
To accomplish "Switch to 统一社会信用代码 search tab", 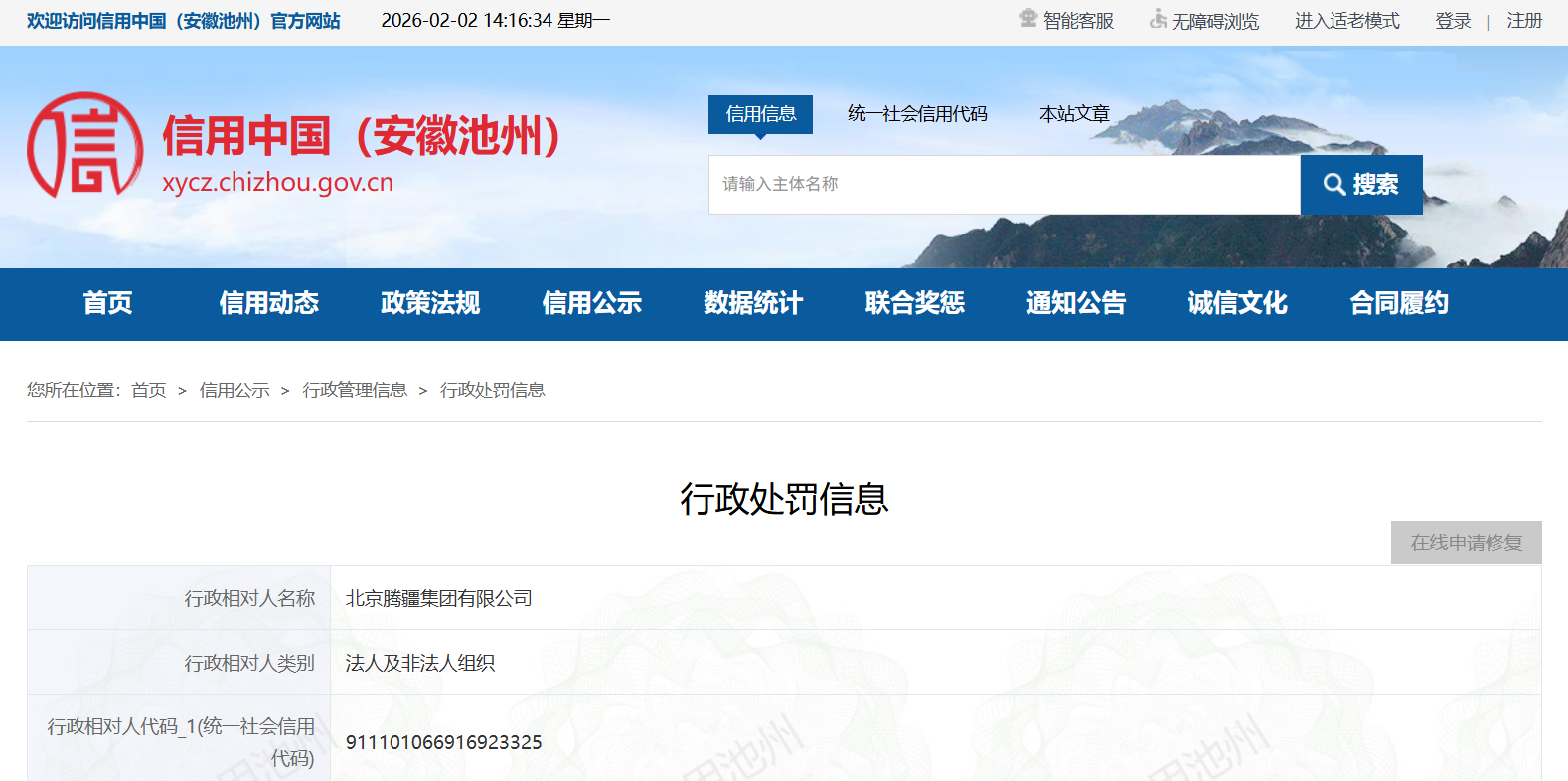I will point(917,114).
